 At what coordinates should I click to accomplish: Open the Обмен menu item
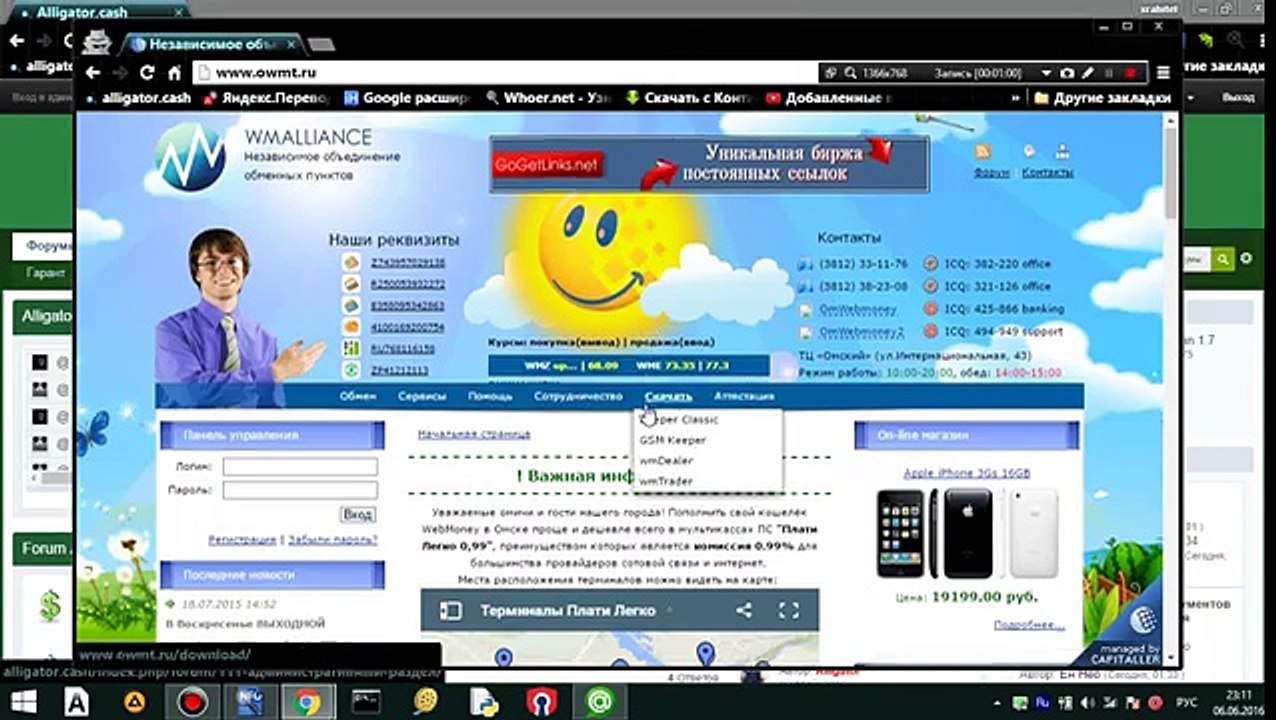(358, 396)
